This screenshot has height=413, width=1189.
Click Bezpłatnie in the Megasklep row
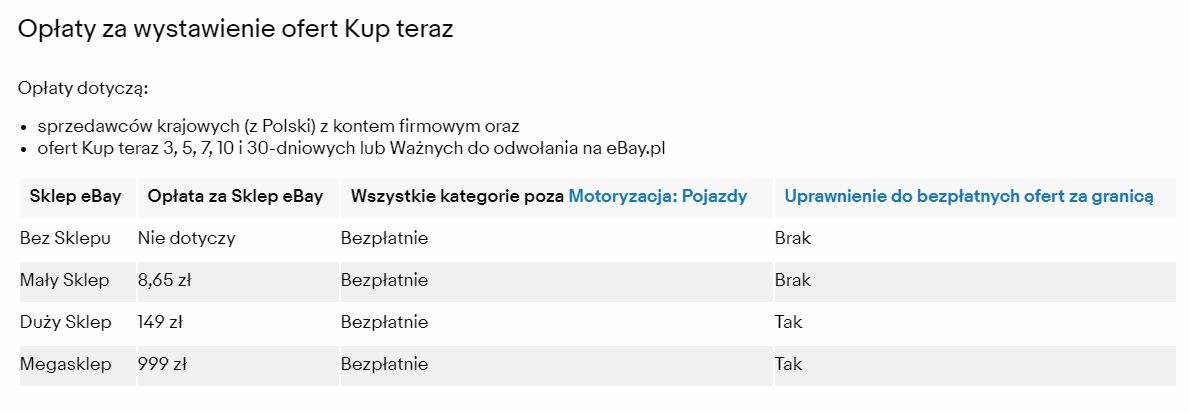tap(384, 365)
